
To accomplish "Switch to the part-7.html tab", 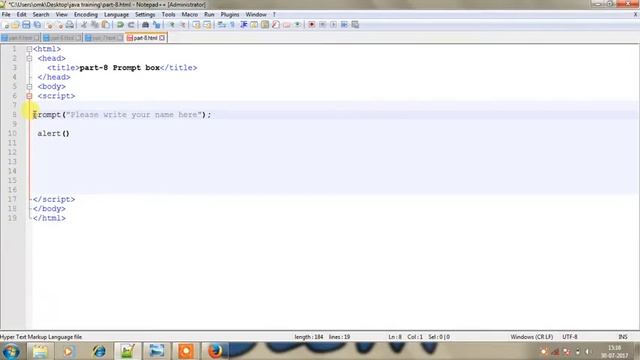I will tap(104, 38).
